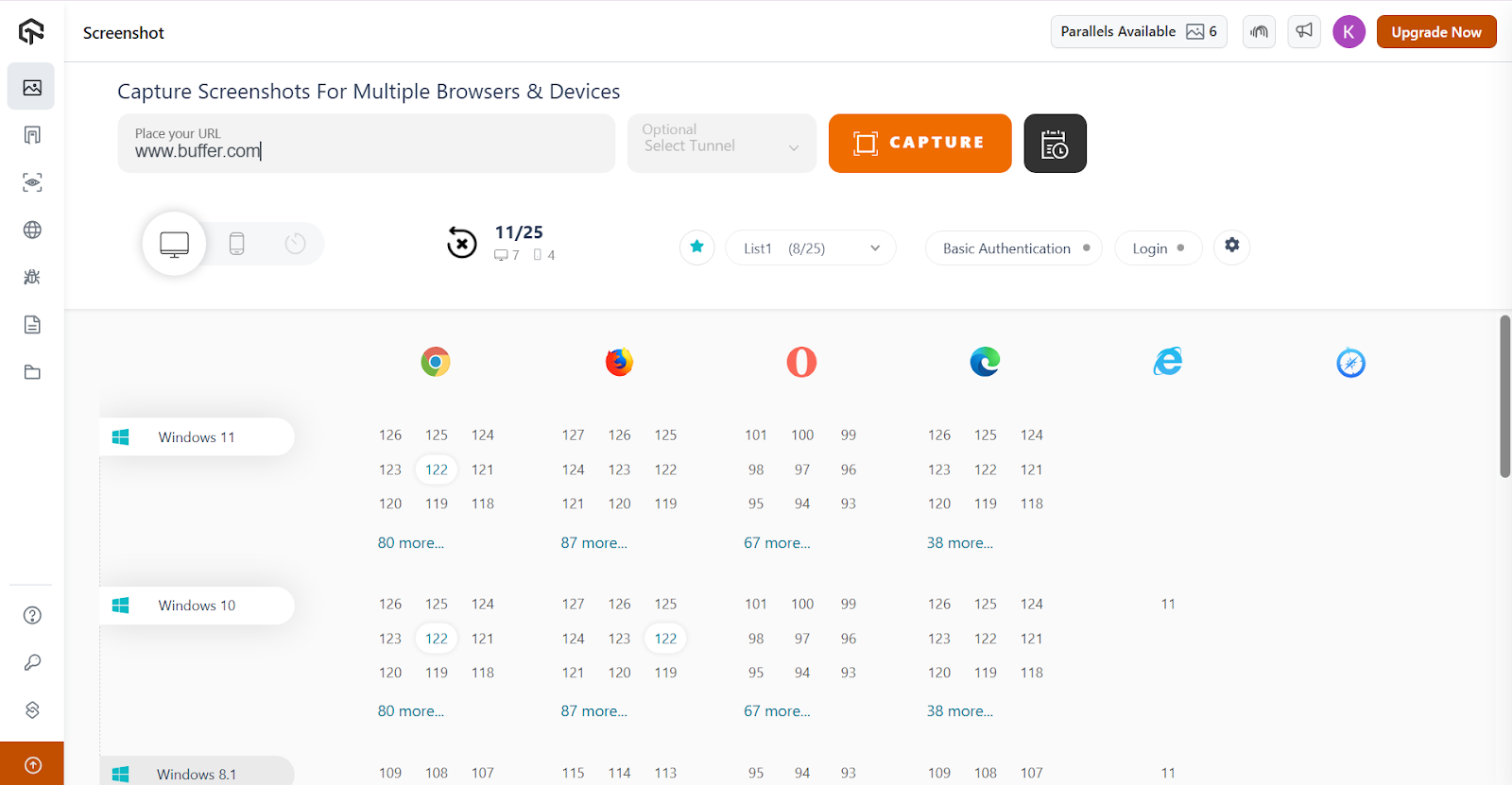Open the List1 dropdown

click(x=810, y=248)
